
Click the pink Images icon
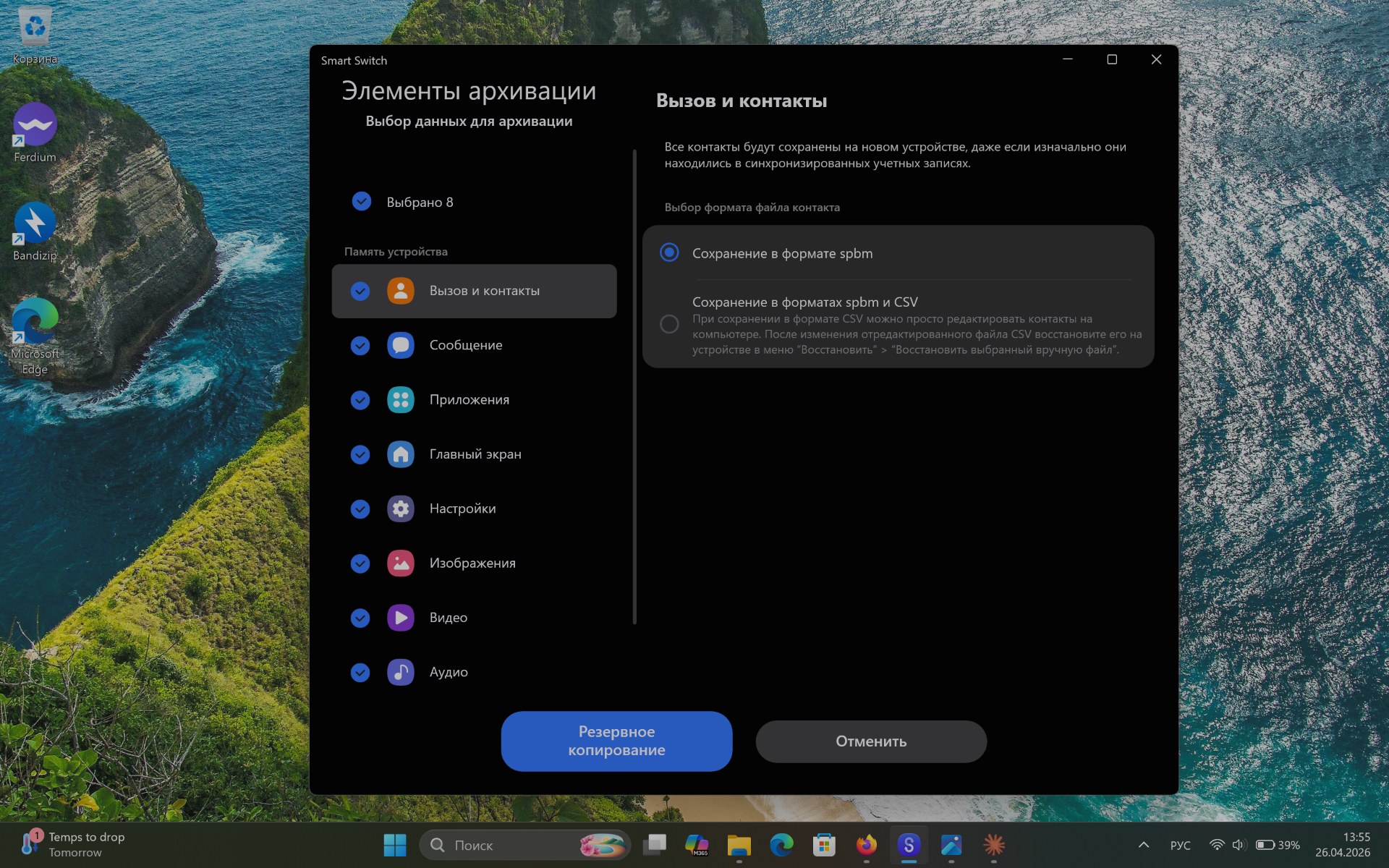coord(400,563)
